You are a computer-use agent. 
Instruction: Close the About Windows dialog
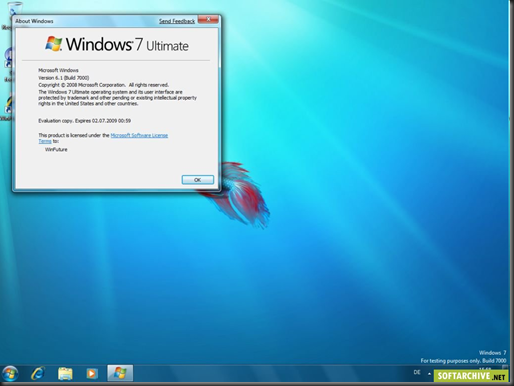tap(208, 19)
